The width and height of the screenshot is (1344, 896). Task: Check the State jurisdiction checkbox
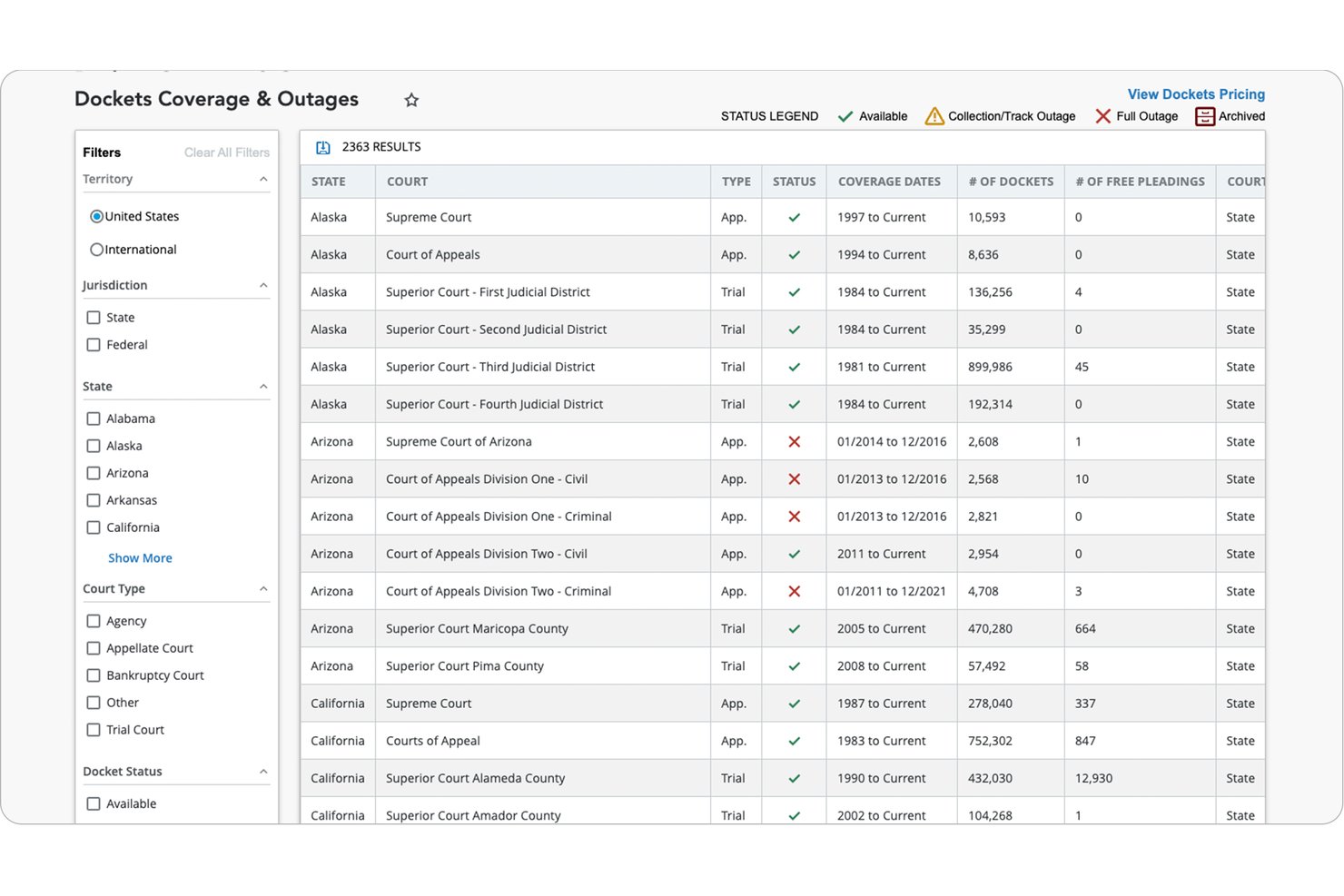pos(93,318)
